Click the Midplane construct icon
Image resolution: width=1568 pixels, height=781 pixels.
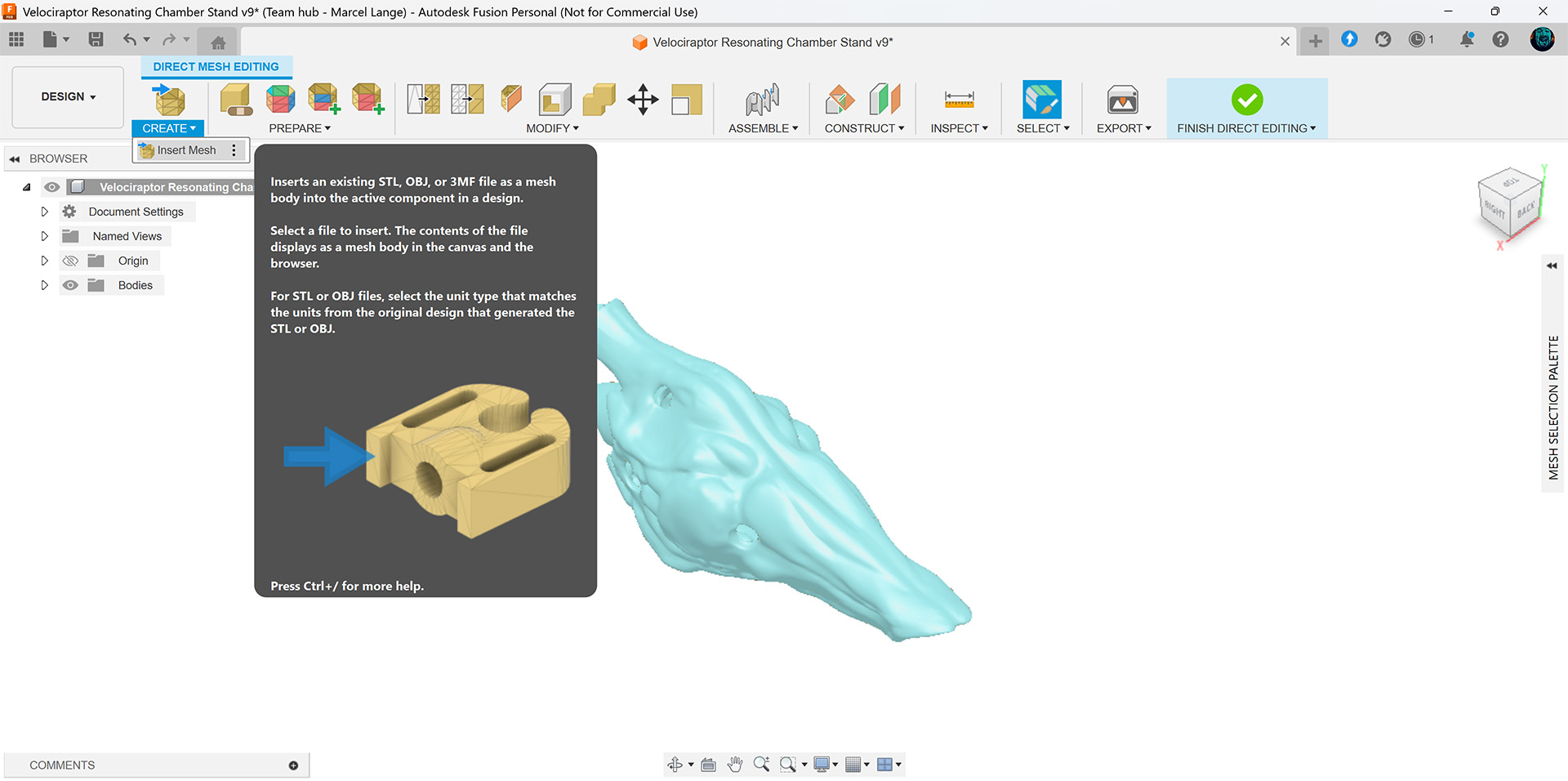click(885, 100)
